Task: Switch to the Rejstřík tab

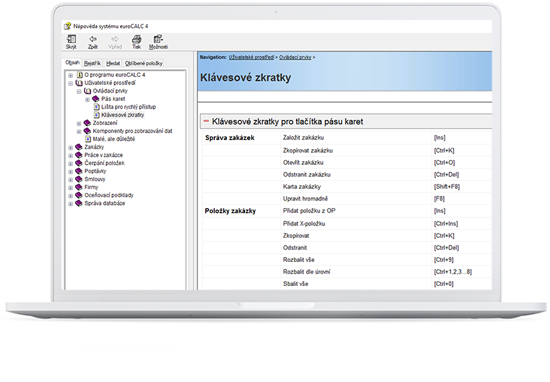Action: coord(93,63)
